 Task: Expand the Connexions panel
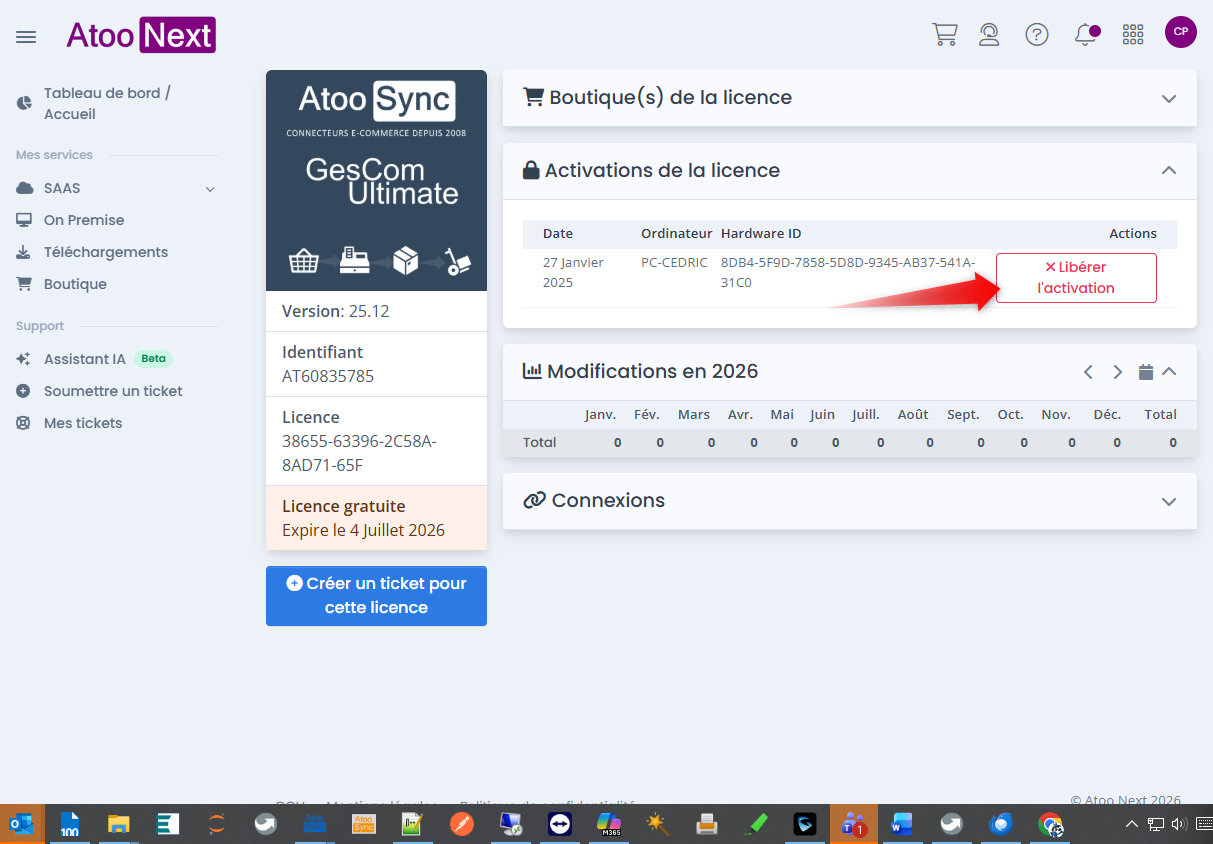coord(1168,502)
